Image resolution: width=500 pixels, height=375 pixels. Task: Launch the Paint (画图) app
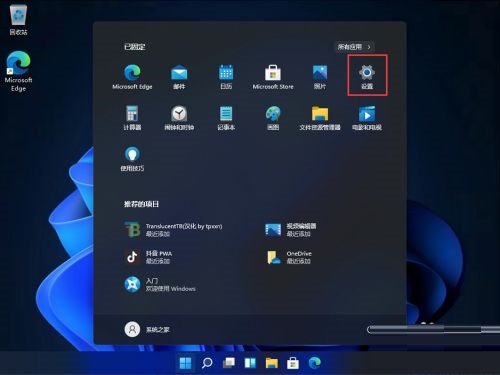tap(273, 118)
